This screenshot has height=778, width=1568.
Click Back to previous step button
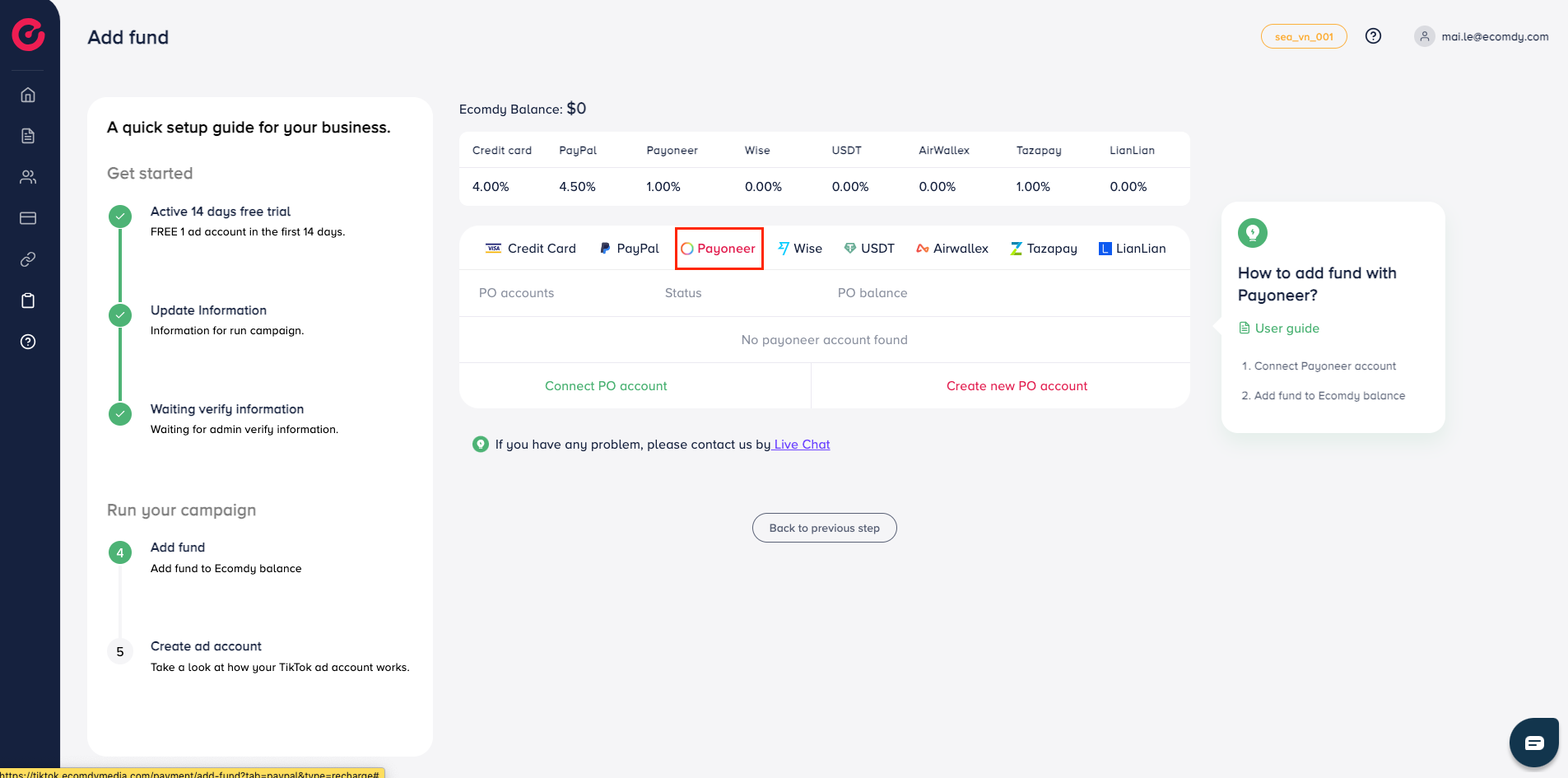[825, 529]
